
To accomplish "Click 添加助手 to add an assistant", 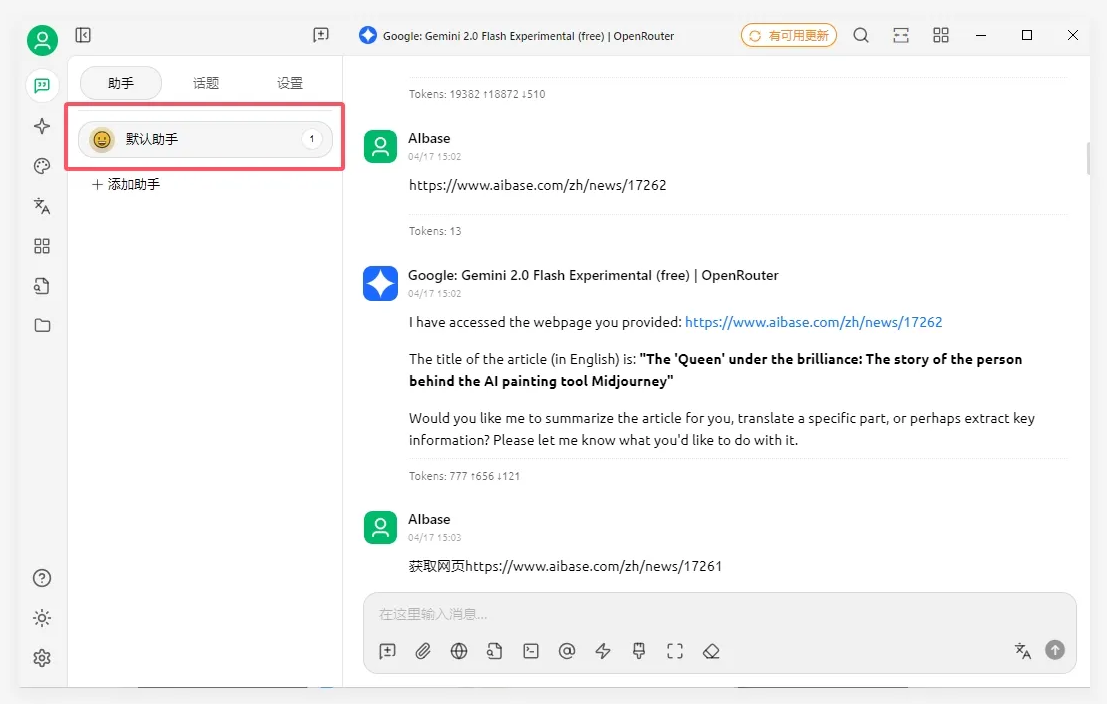I will (126, 185).
